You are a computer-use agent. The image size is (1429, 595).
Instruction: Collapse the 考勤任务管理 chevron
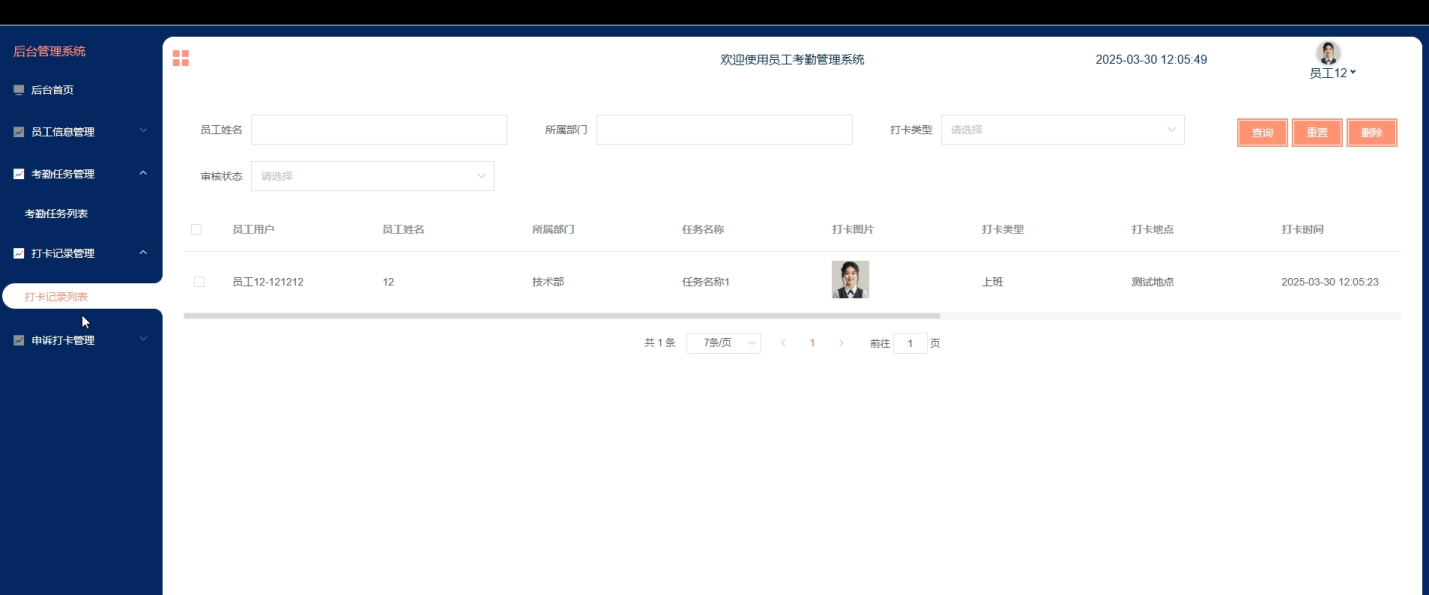tap(143, 173)
